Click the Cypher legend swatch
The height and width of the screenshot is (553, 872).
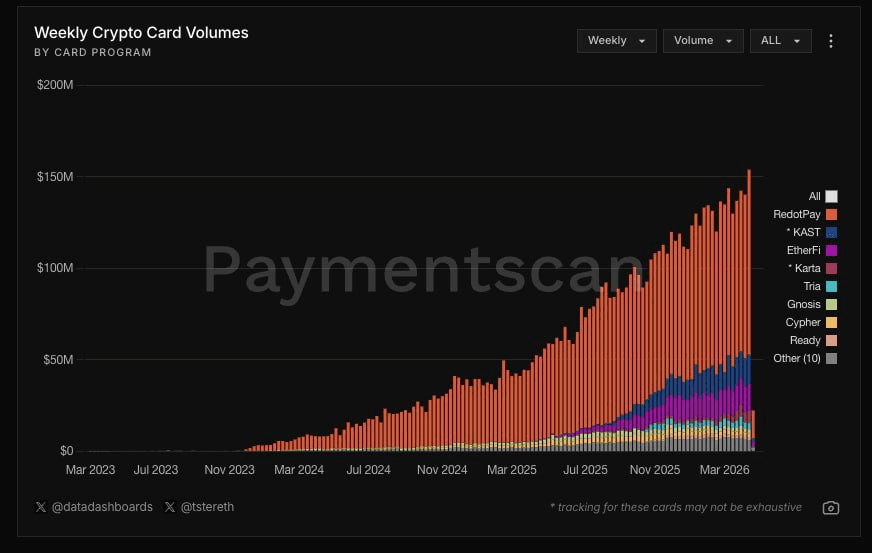[x=832, y=322]
